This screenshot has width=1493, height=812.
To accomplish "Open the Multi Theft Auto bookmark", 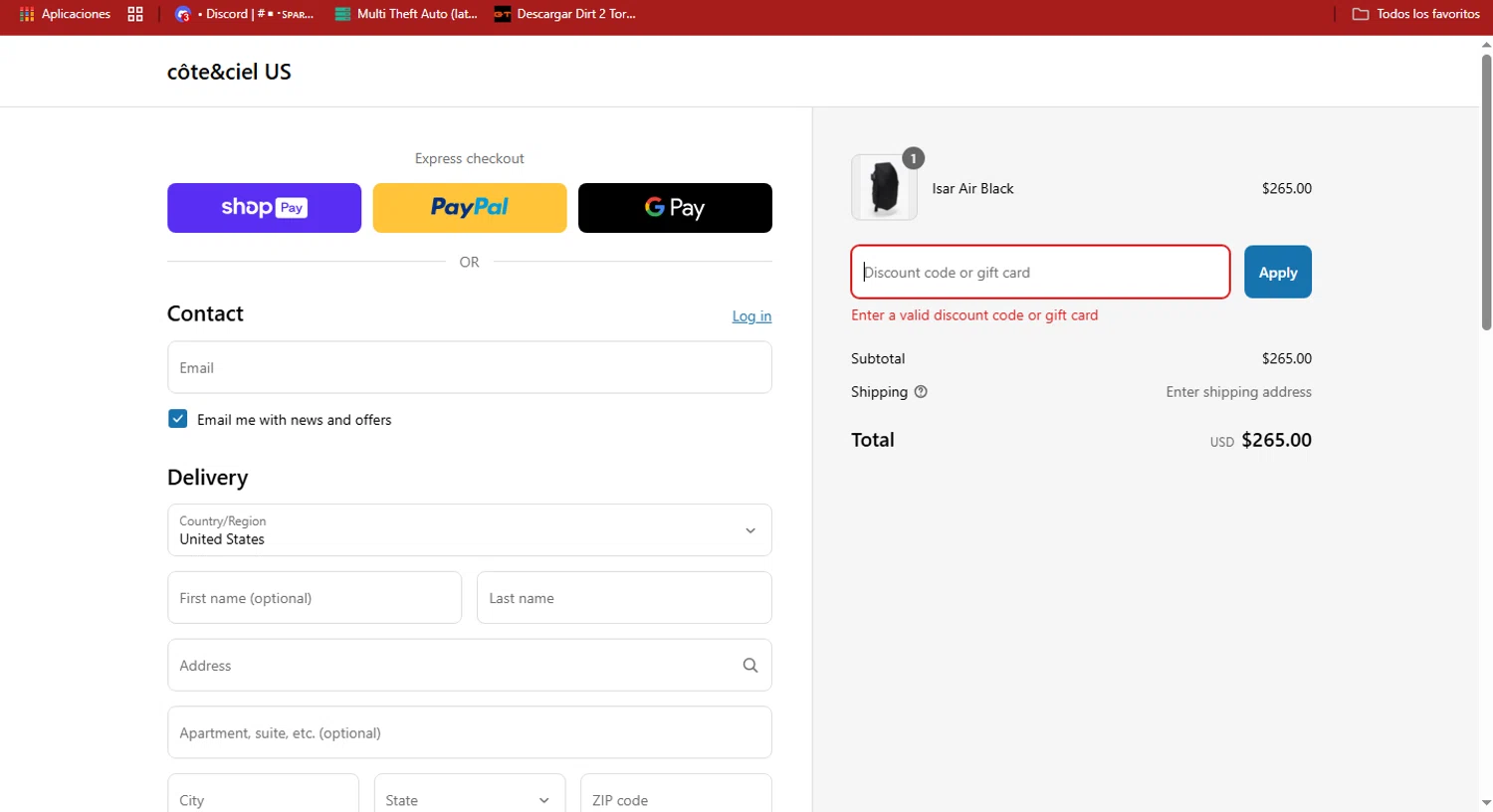I will (x=406, y=14).
